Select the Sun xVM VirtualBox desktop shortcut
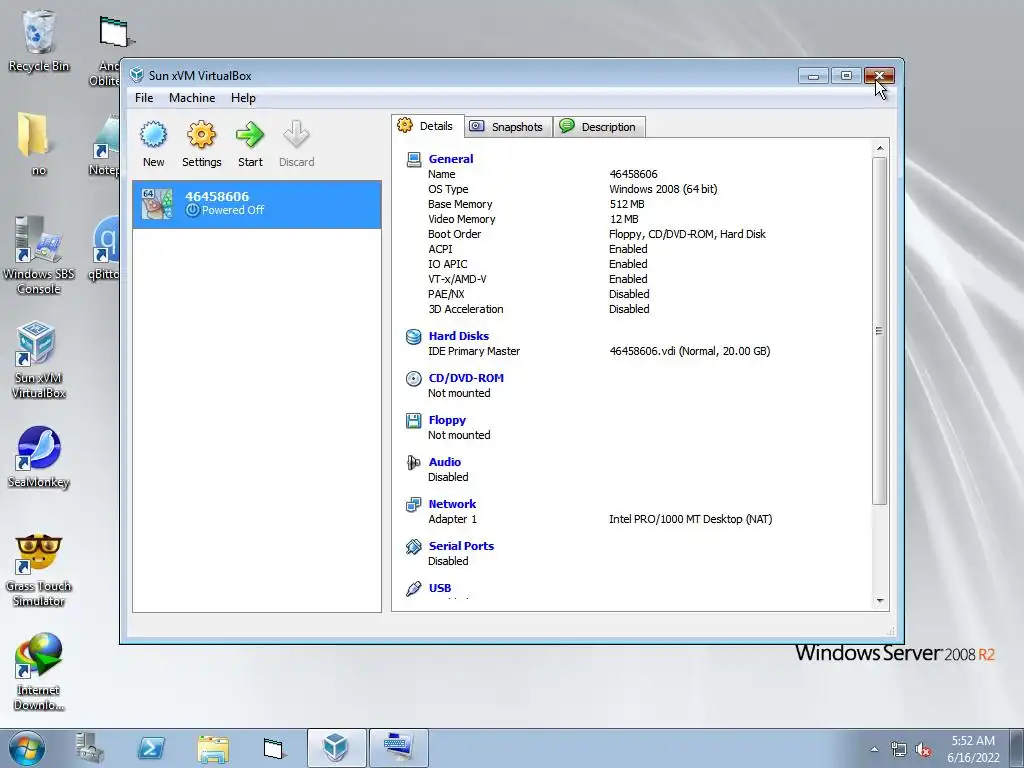The image size is (1024, 768). 39,360
